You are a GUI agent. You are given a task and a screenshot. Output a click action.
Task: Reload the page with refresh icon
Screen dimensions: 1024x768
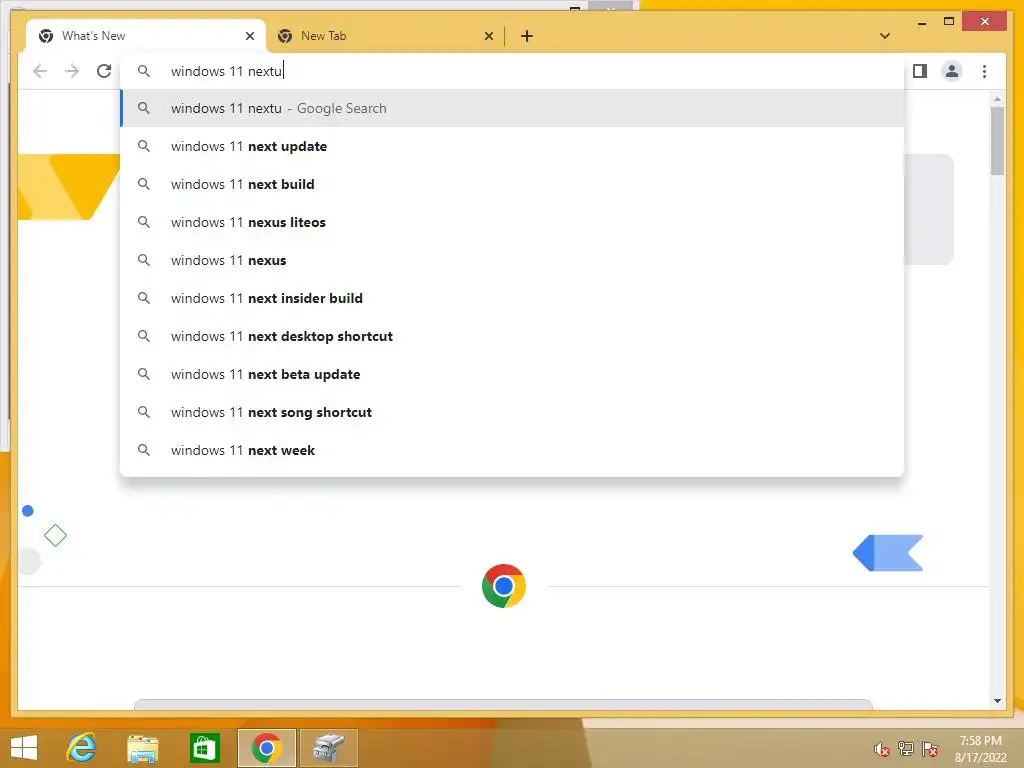(x=104, y=71)
